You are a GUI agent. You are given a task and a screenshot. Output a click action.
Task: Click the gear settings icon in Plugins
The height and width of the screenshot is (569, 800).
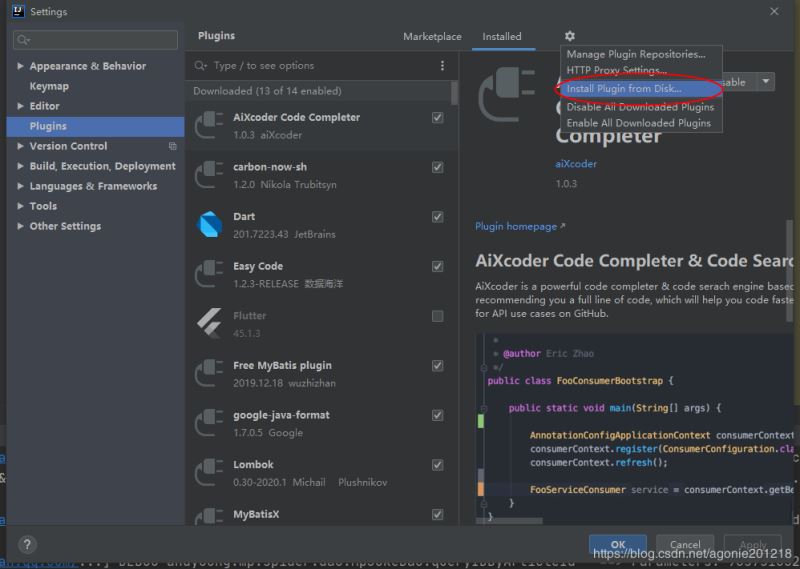click(570, 36)
